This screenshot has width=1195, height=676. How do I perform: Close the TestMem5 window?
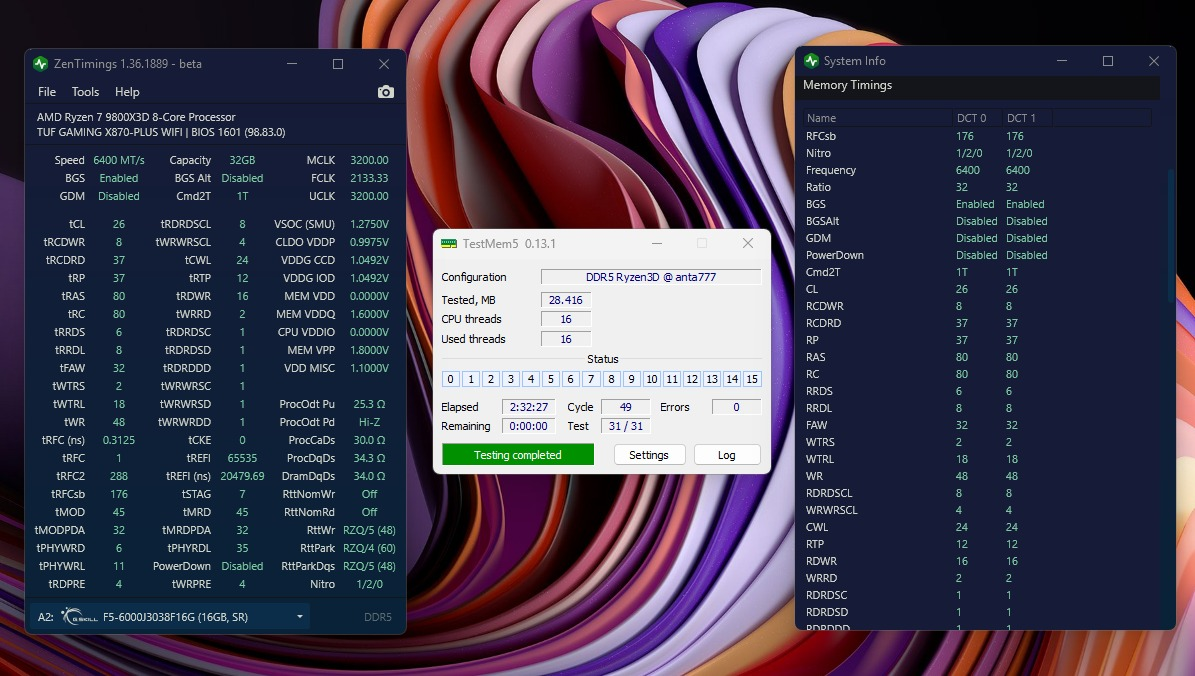[748, 243]
